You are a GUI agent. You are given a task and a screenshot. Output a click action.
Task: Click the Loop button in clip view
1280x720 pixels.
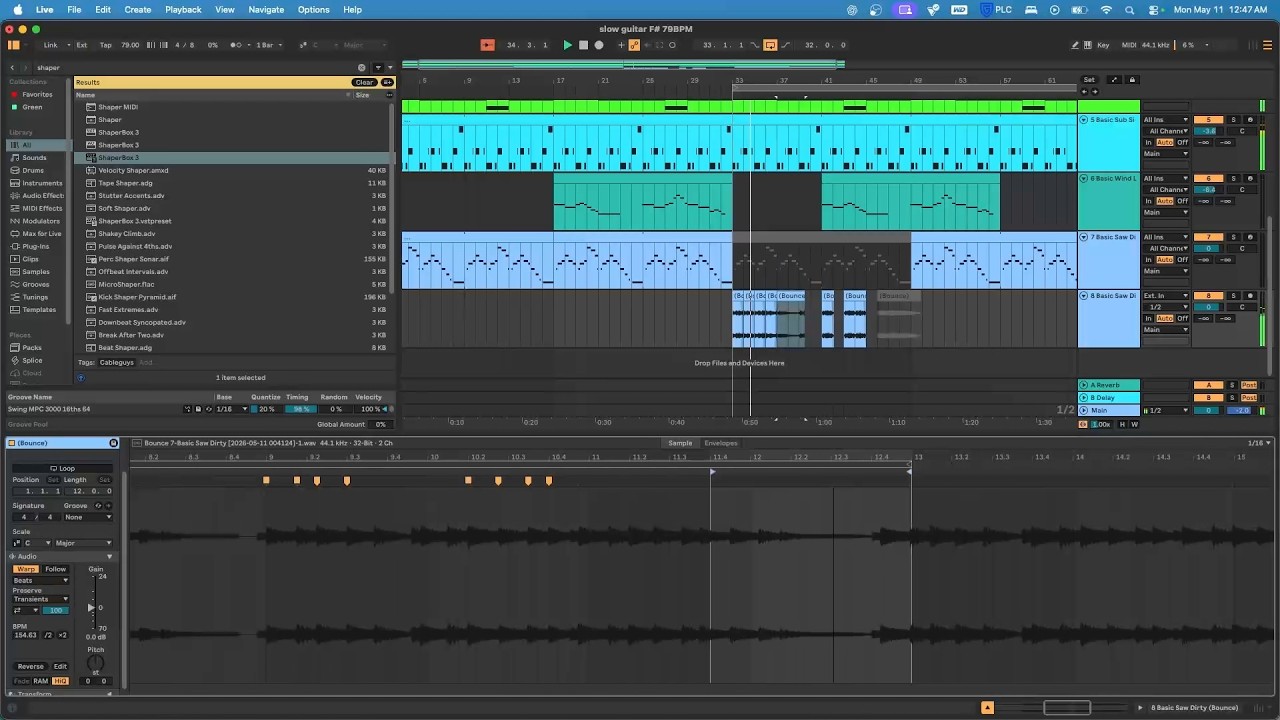[x=62, y=468]
